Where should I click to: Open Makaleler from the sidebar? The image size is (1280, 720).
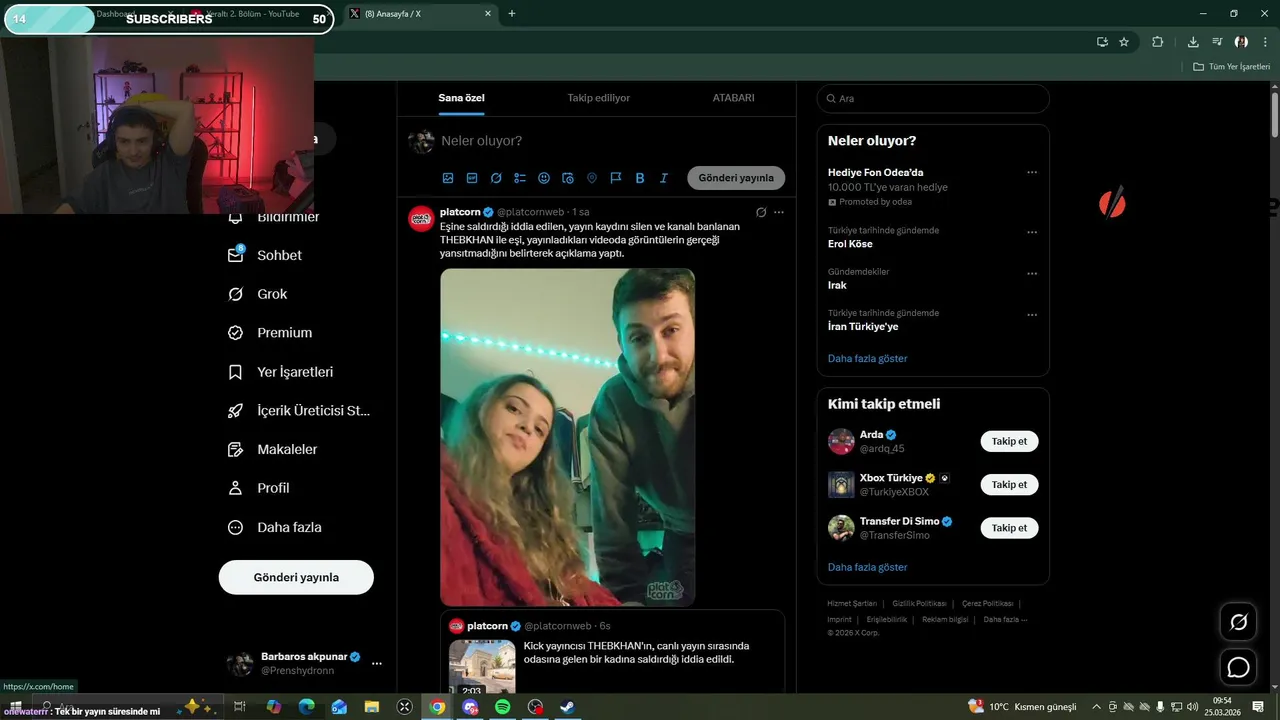[273, 450]
